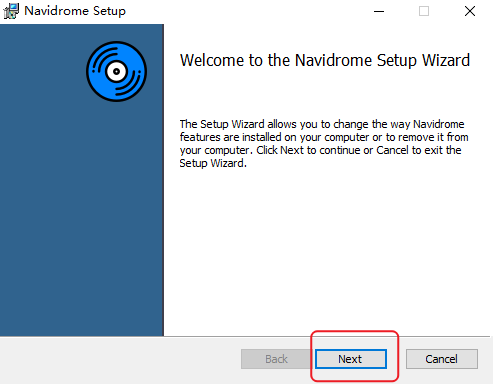Click the Welcome to Navidrome Setup Wizard heading
This screenshot has width=493, height=384.
[325, 61]
